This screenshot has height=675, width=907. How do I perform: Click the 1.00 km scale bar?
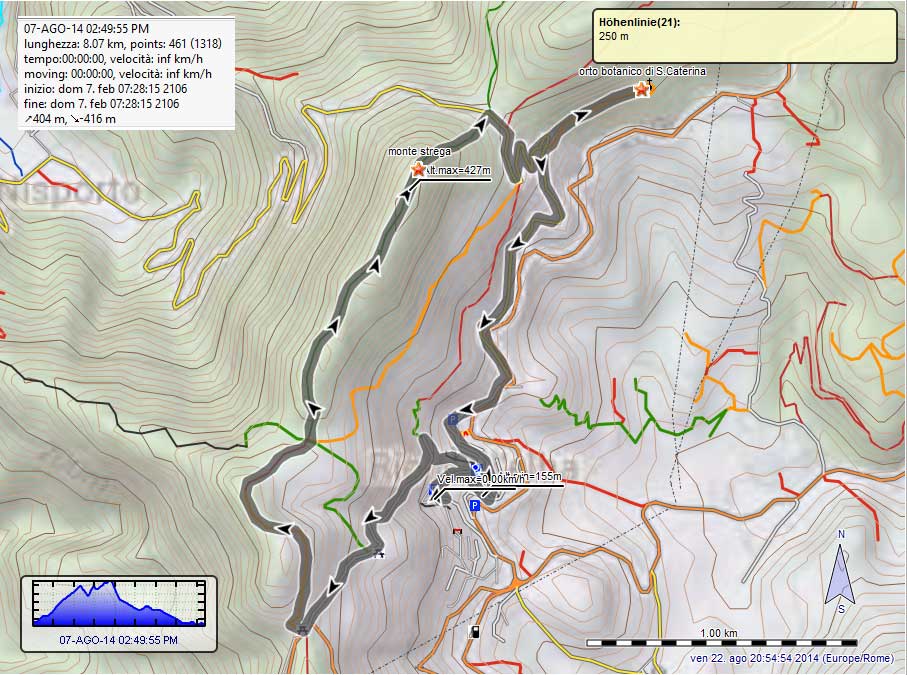click(721, 643)
